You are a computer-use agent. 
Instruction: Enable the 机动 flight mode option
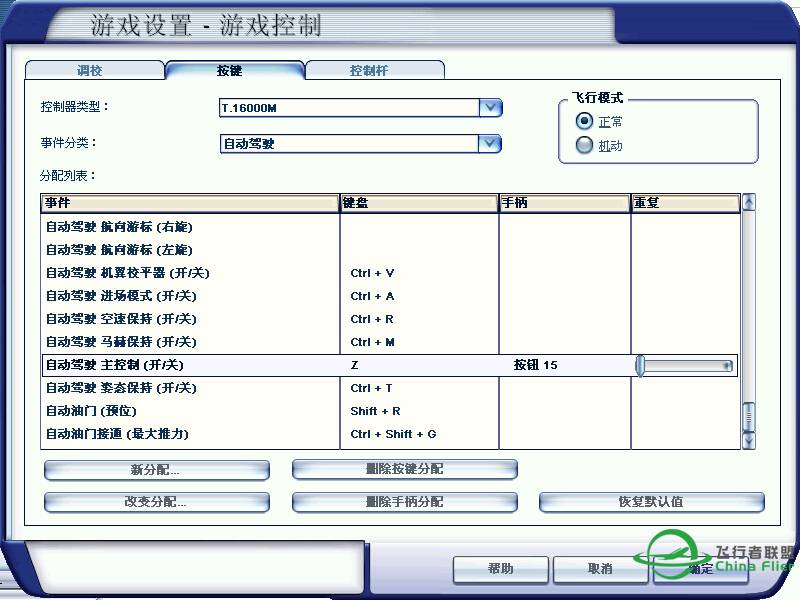(x=583, y=144)
